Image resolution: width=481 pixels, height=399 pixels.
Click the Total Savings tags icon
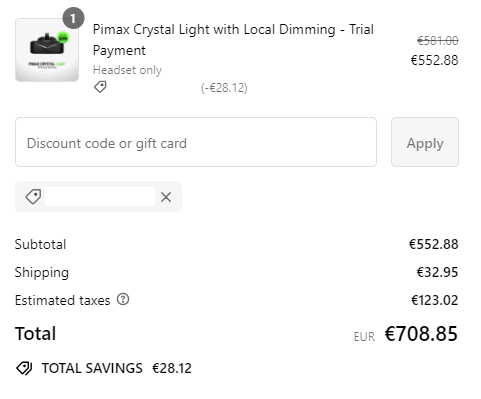[x=24, y=368]
